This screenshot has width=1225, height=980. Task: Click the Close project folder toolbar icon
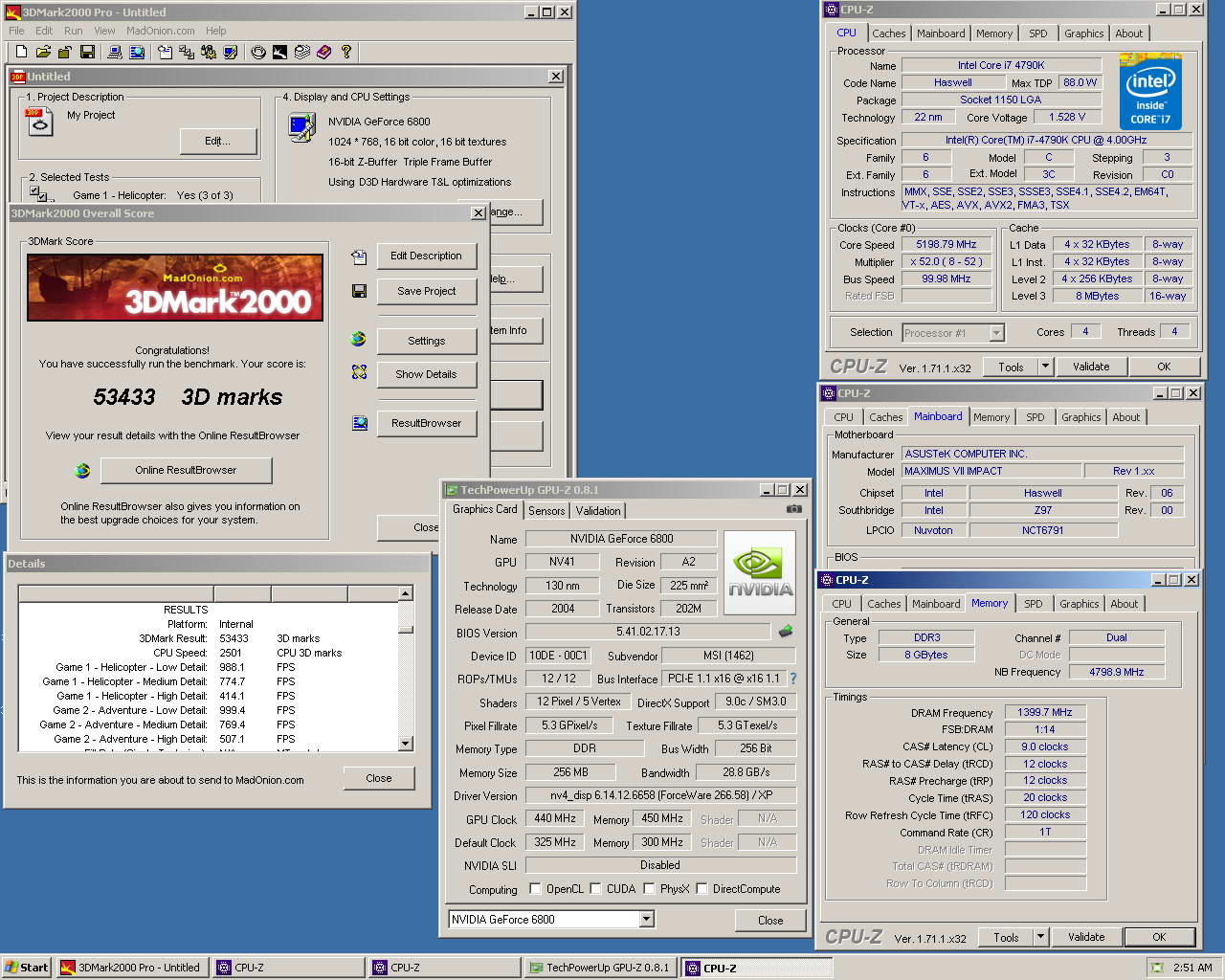[65, 52]
